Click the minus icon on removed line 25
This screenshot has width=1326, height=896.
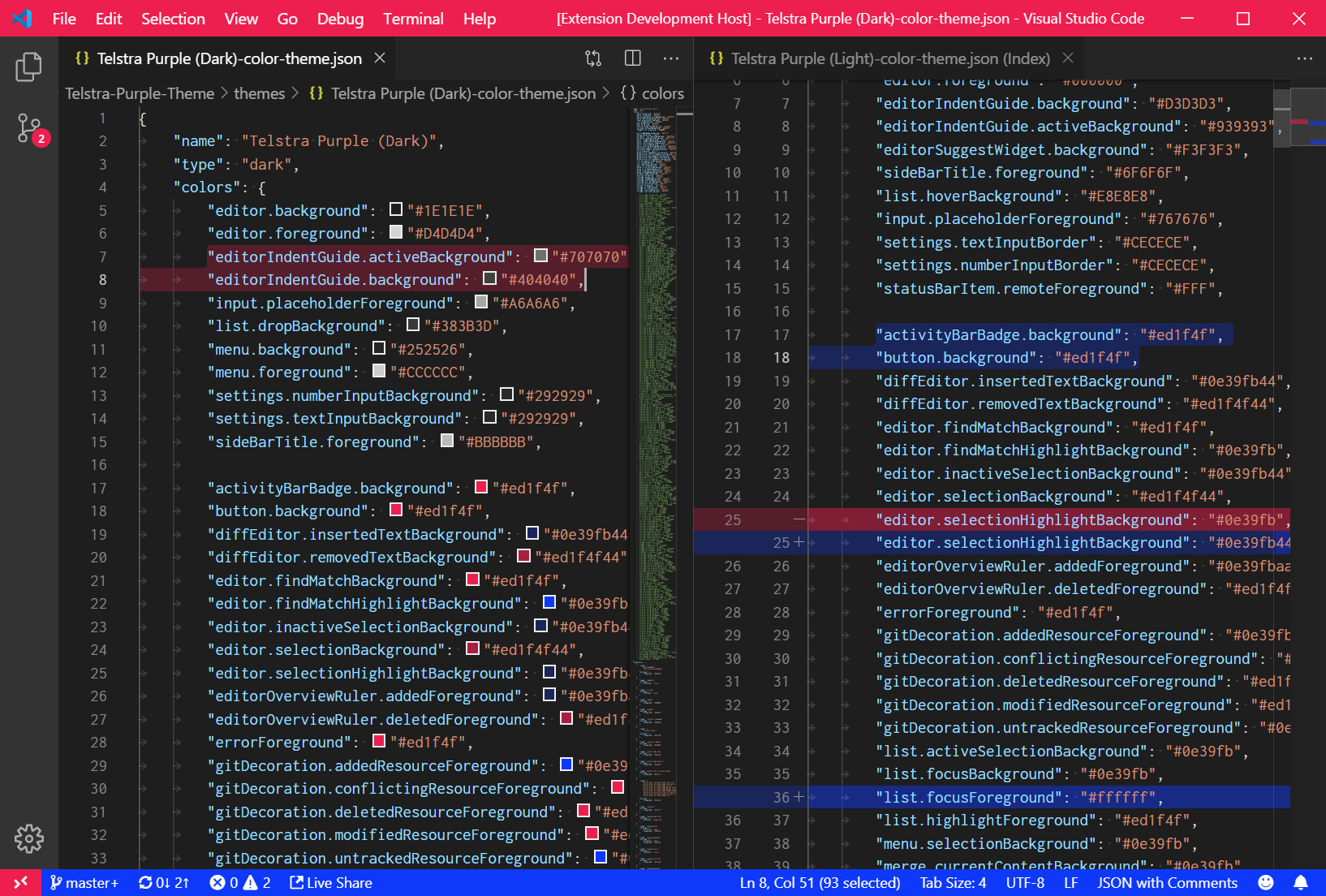tap(799, 519)
